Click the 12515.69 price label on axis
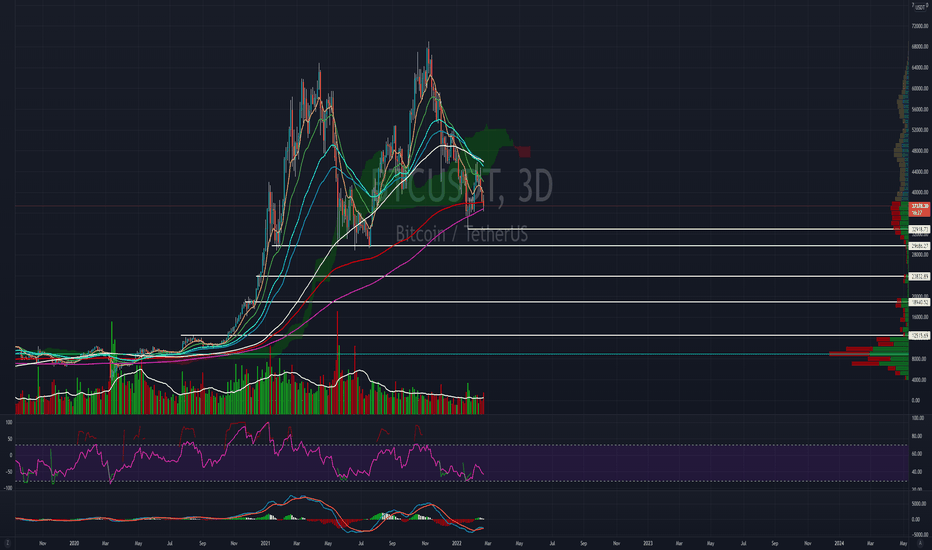This screenshot has height=550, width=932. [920, 336]
